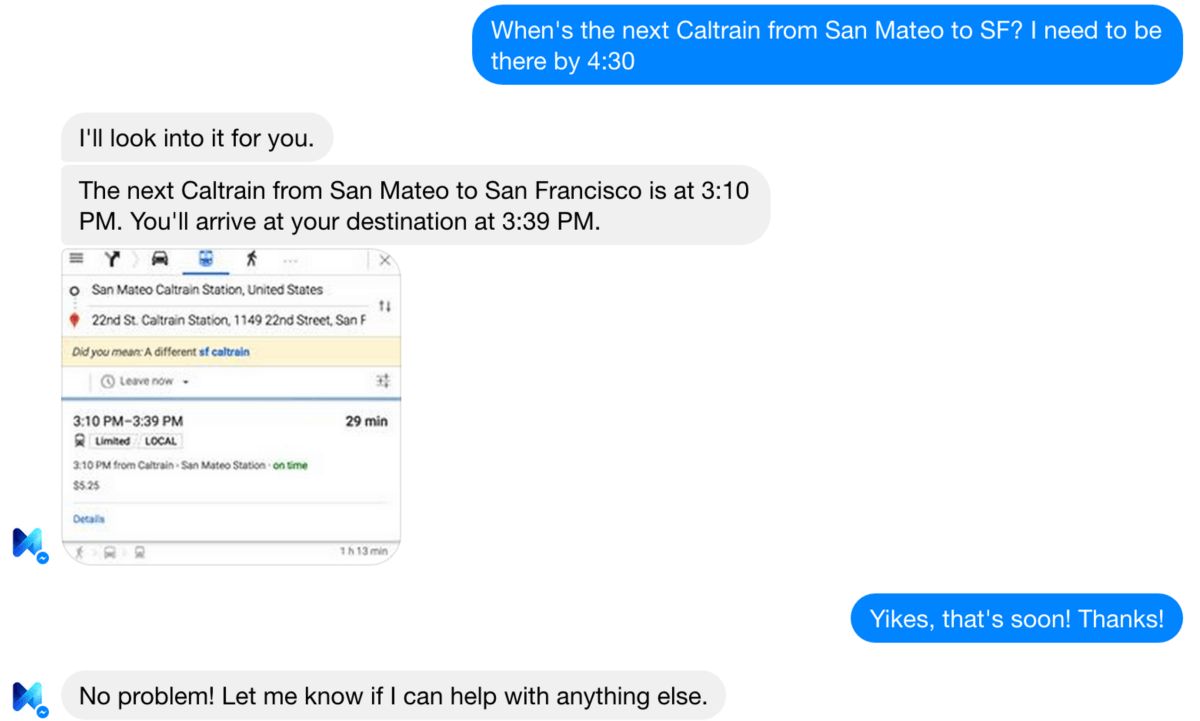Screen dimensions: 1200x721
Task: Switch to driving directions car icon
Action: (160, 260)
